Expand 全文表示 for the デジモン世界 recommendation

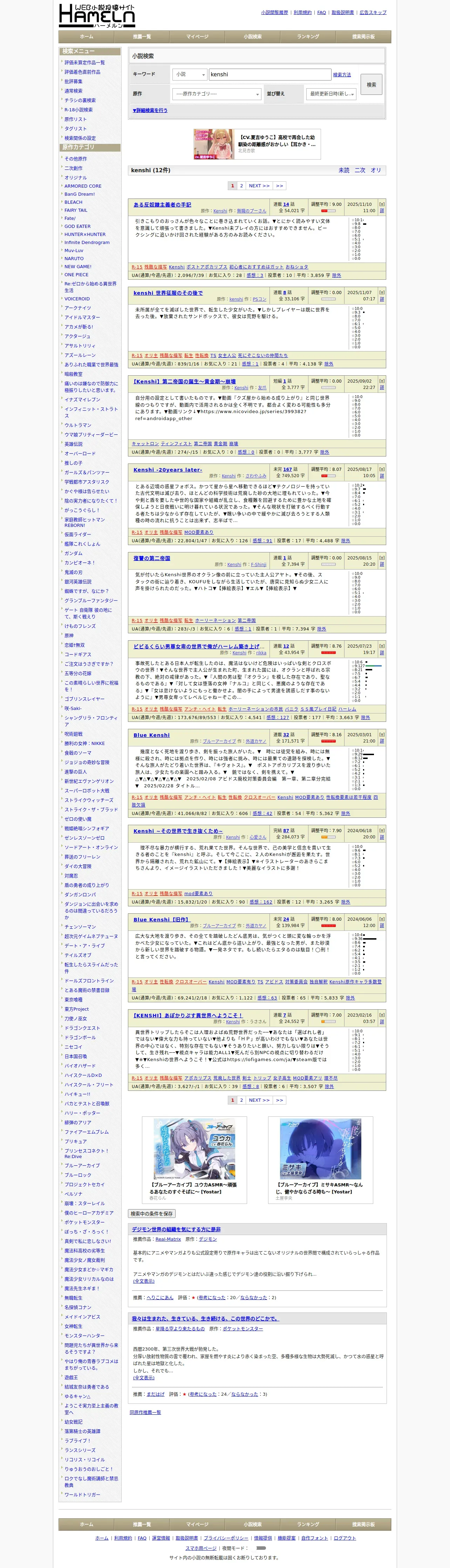[x=144, y=1281]
